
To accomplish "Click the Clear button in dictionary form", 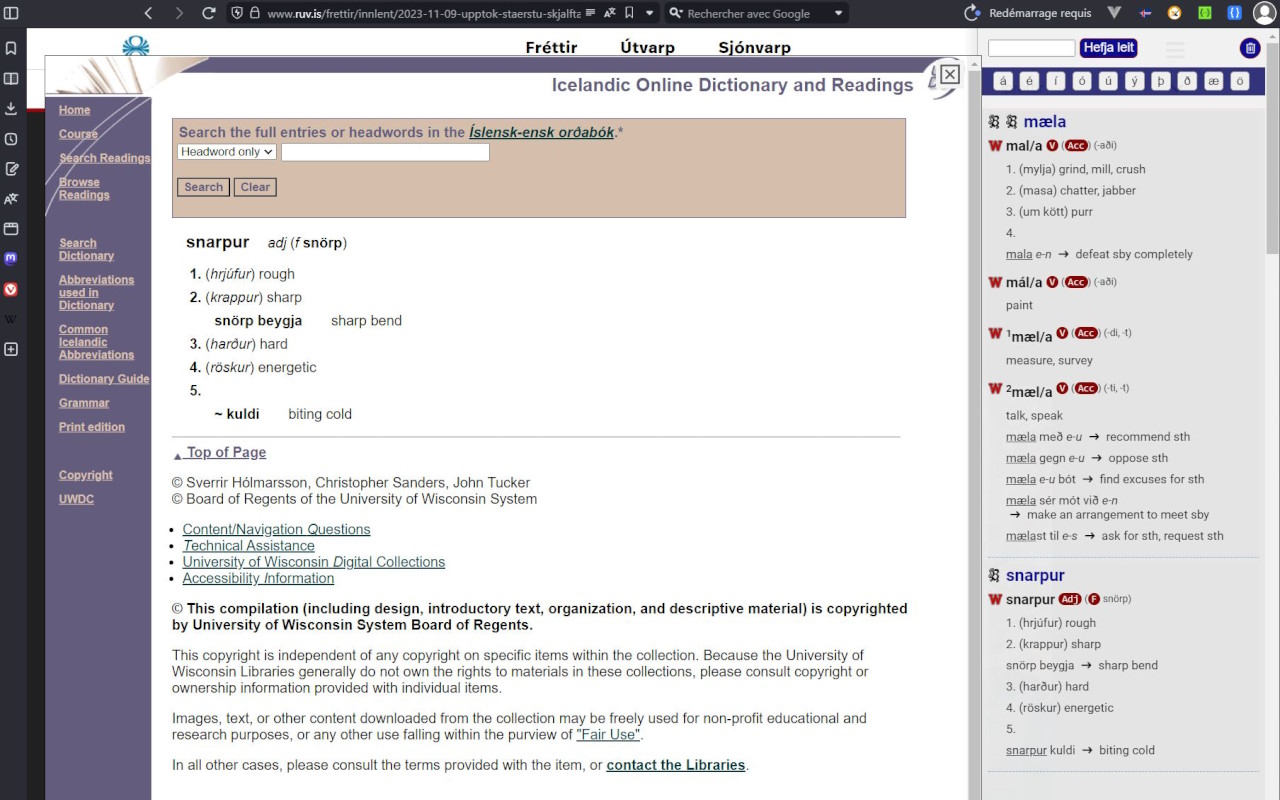I will pyautogui.click(x=255, y=187).
